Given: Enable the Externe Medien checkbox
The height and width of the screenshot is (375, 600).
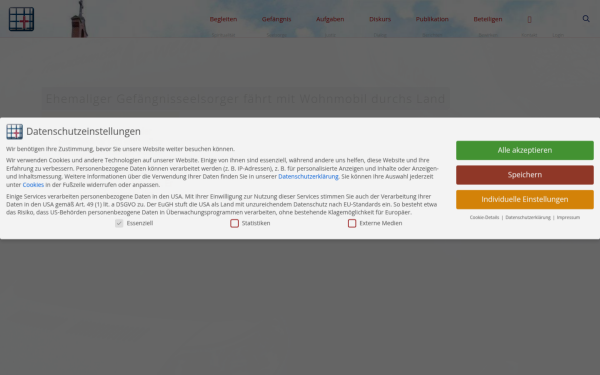Looking at the screenshot, I should point(352,223).
